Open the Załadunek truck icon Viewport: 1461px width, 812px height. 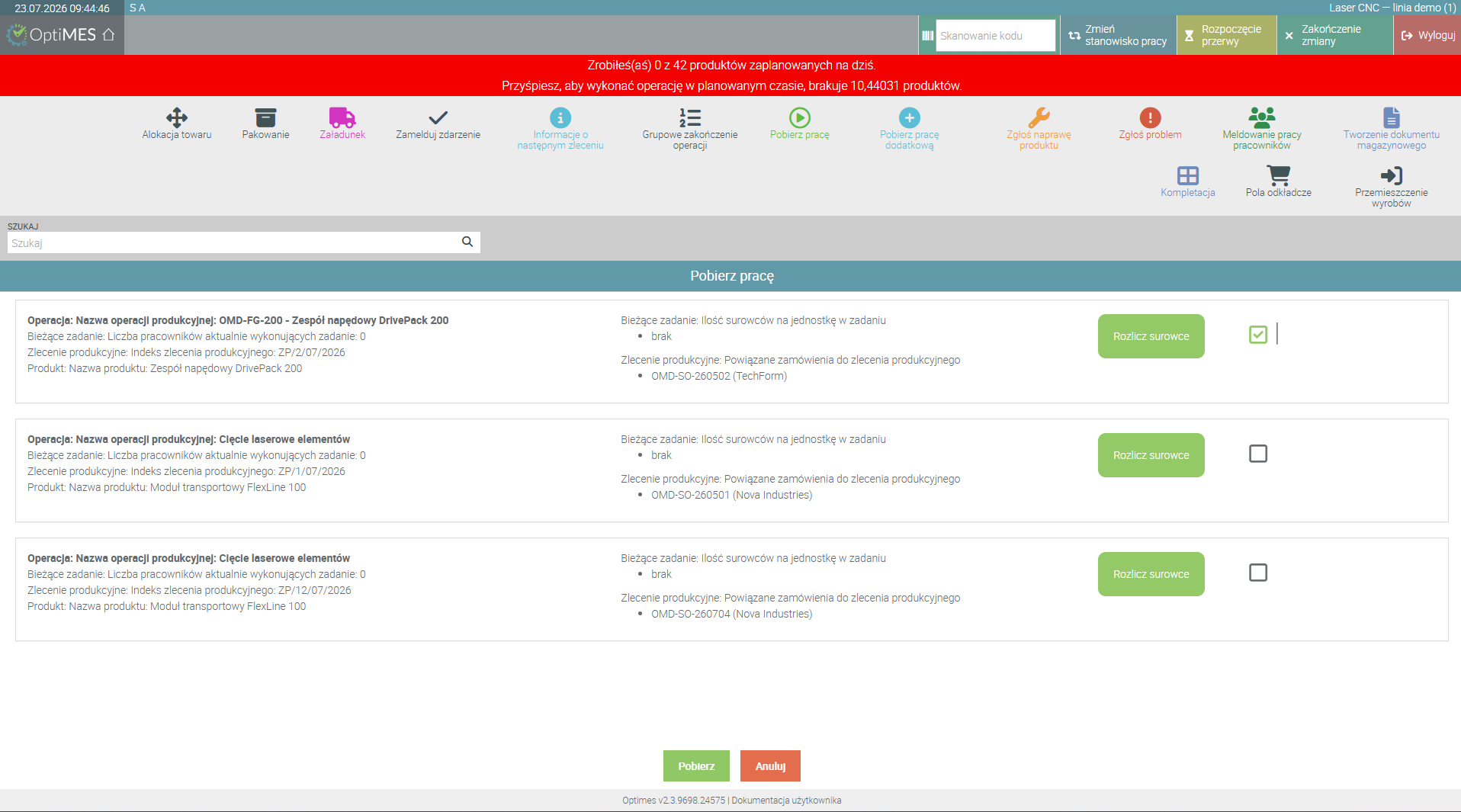pyautogui.click(x=342, y=117)
